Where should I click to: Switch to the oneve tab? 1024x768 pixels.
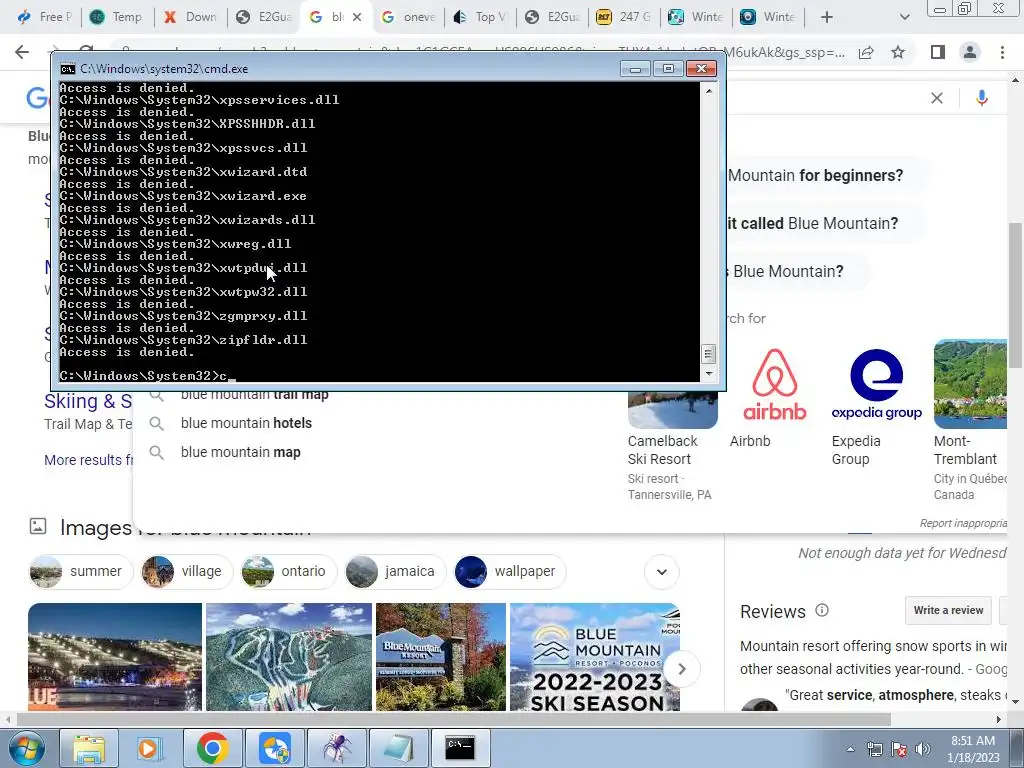tap(409, 17)
